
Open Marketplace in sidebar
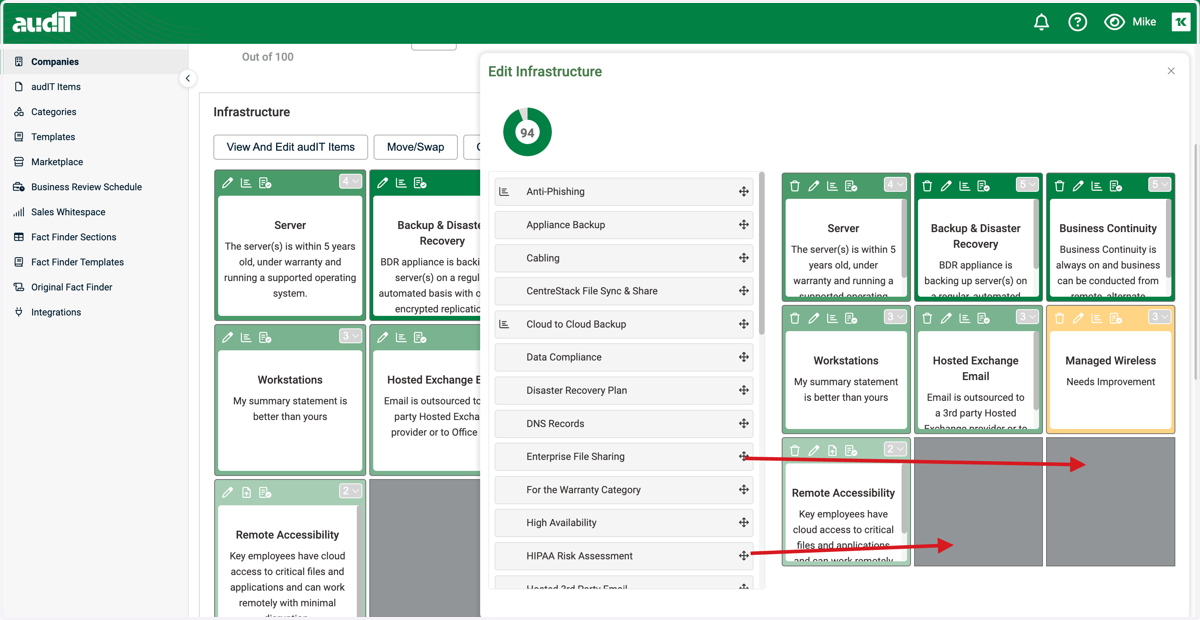57,162
